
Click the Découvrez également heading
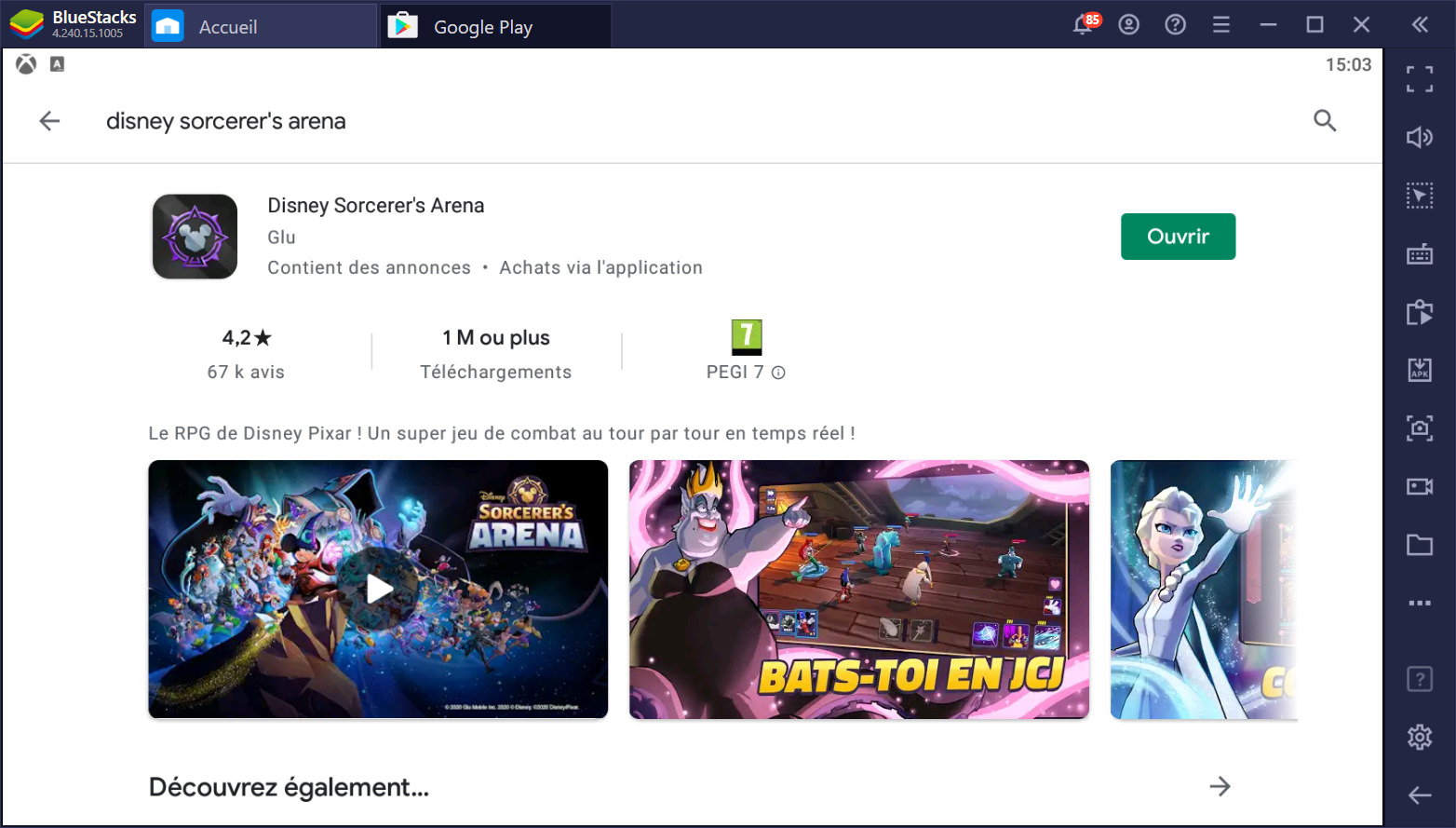click(289, 788)
